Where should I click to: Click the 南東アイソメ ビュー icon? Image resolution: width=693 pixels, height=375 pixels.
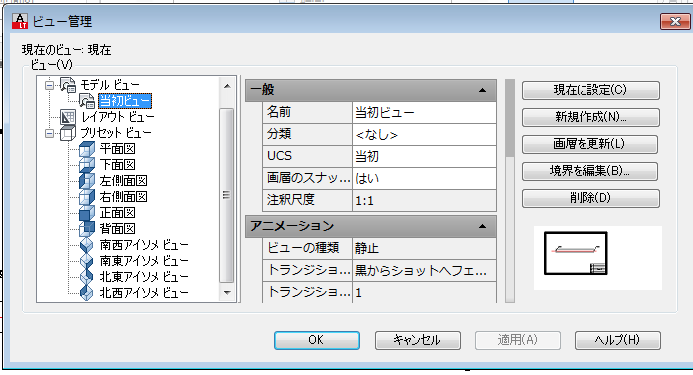[87, 260]
